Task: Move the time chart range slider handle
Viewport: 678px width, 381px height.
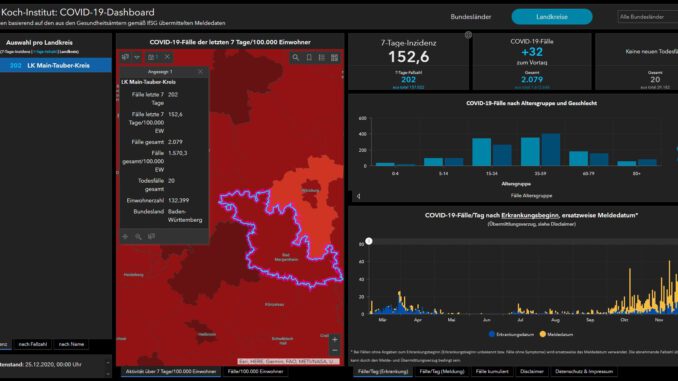Action: [x=369, y=241]
